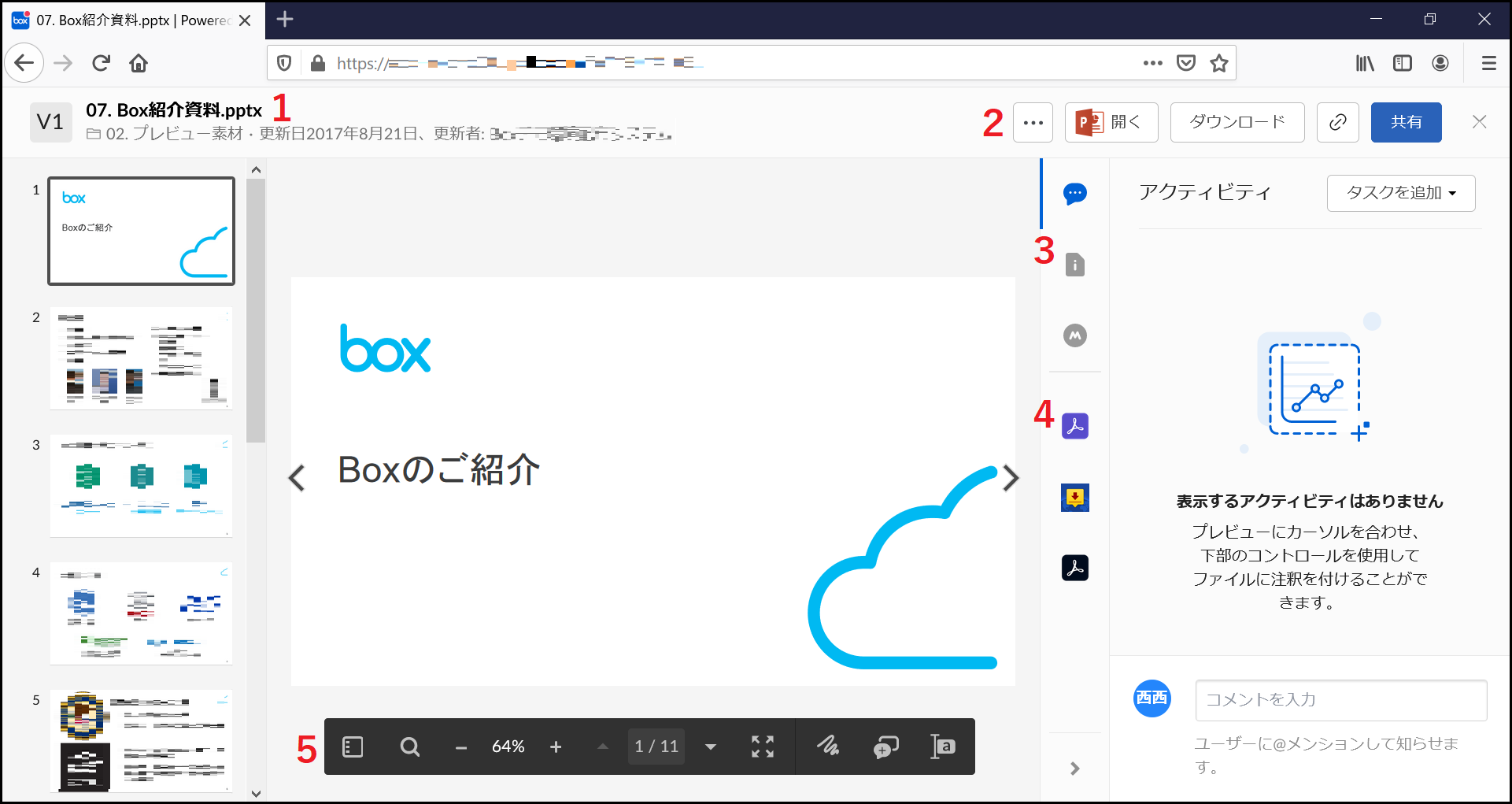1512x804 pixels.
Task: Open the Firefox hamburger menu
Action: coord(1489,63)
